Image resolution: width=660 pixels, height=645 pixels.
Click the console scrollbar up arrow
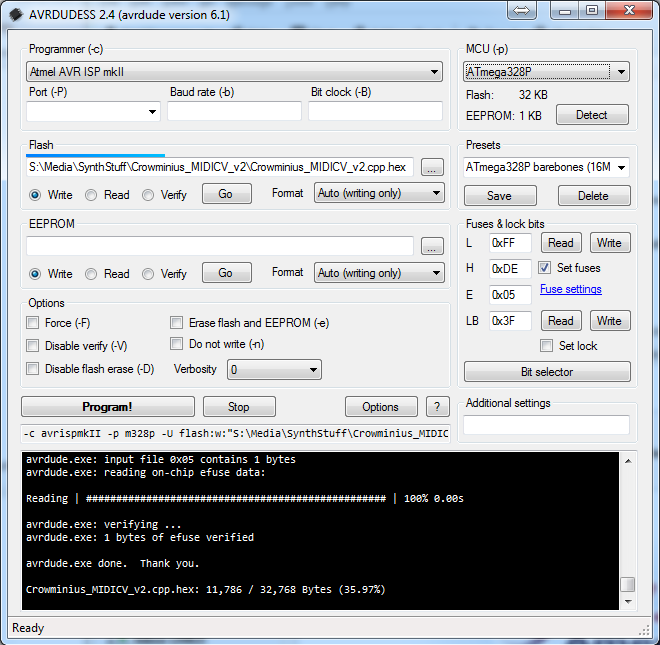(x=628, y=461)
